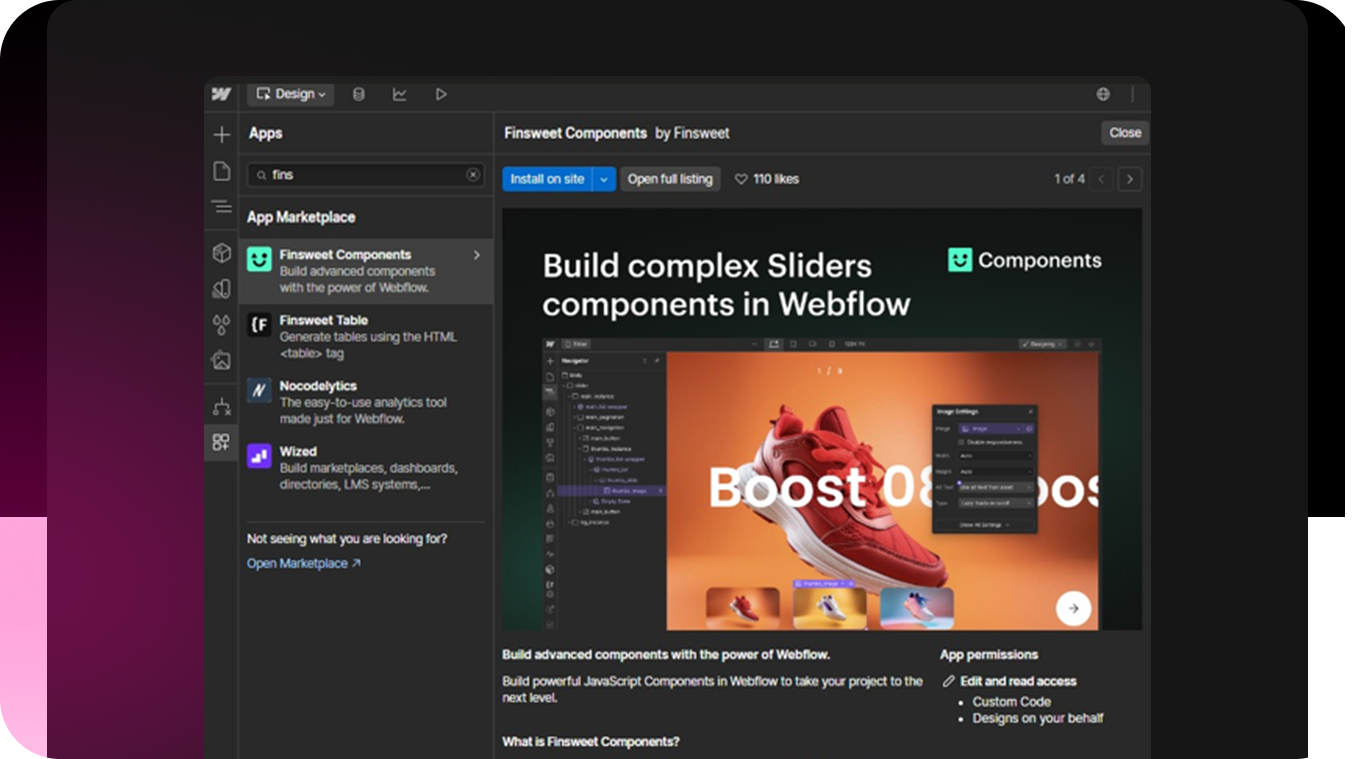Open the Pages panel icon

(221, 171)
